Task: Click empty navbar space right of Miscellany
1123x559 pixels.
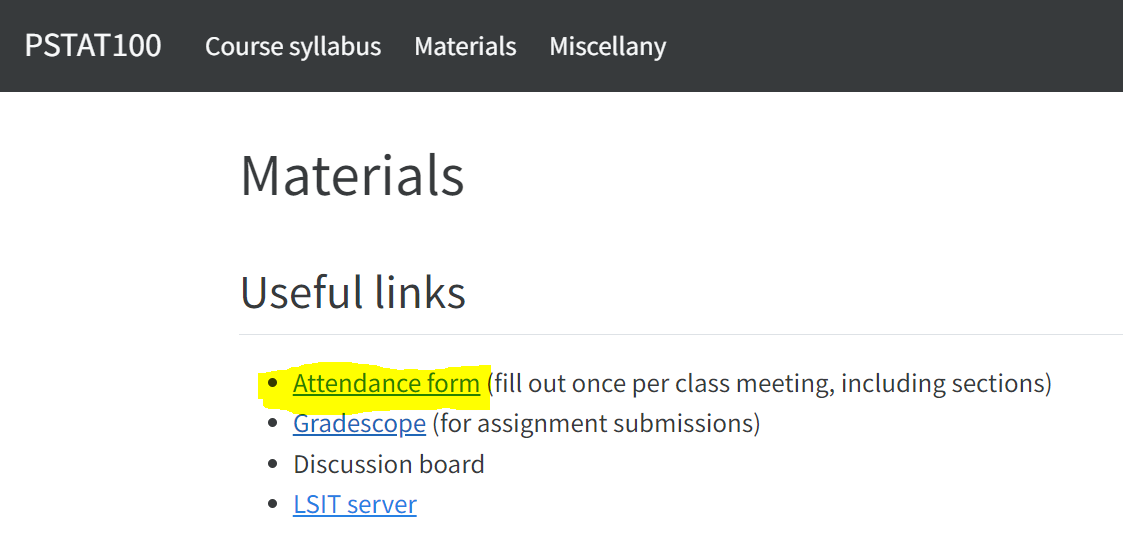Action: pos(900,46)
